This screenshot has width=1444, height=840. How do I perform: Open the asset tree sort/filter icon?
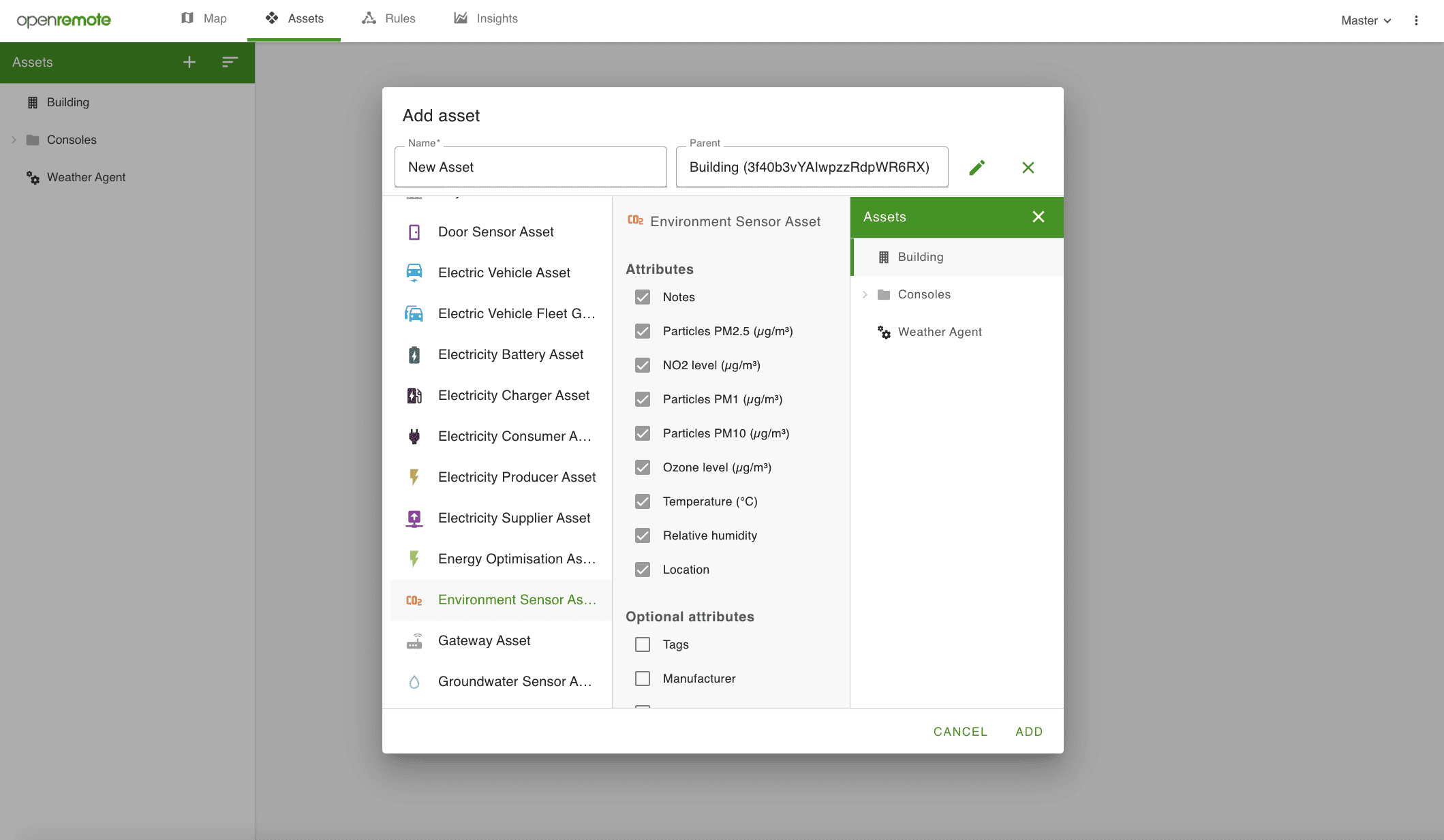click(x=230, y=62)
